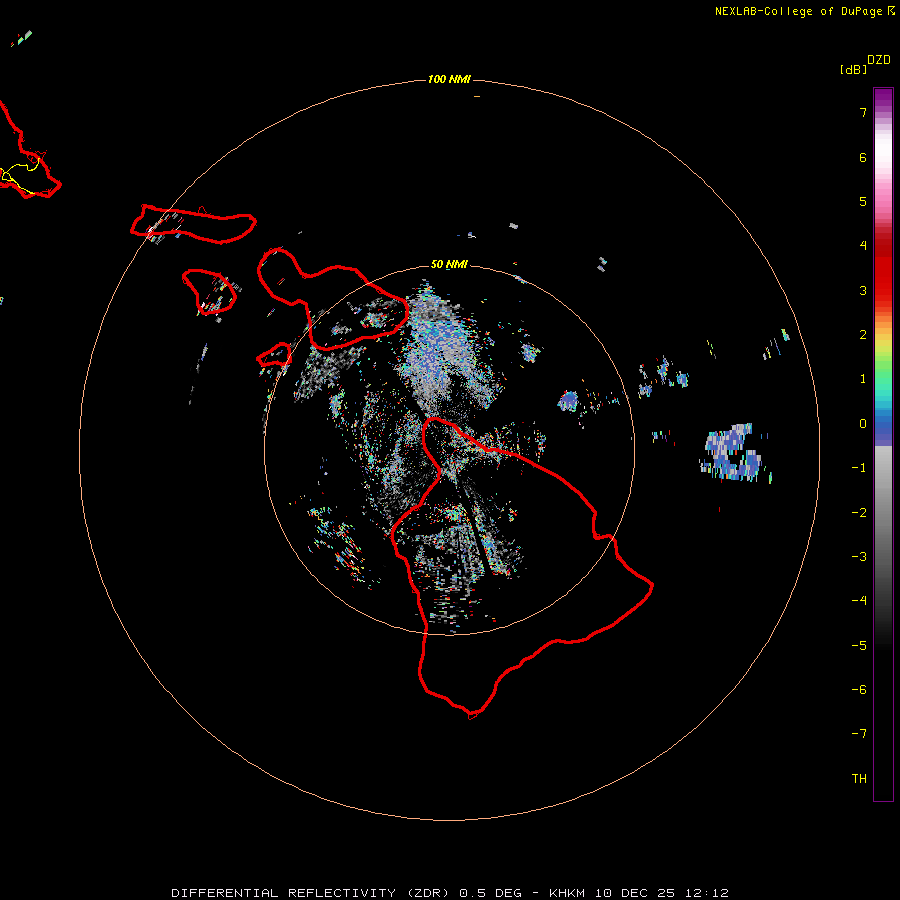Viewport: 900px width, 900px height.
Task: Click the -4 value on the color scale
Action: (x=859, y=601)
